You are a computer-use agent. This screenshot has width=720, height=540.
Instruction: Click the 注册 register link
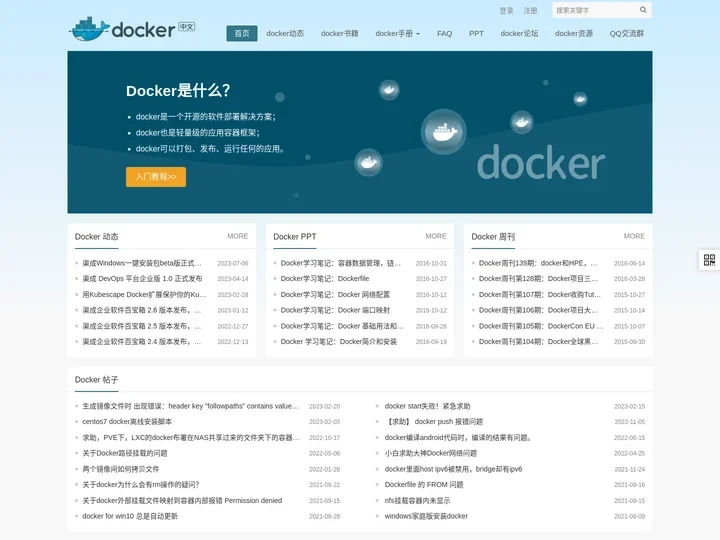click(530, 11)
